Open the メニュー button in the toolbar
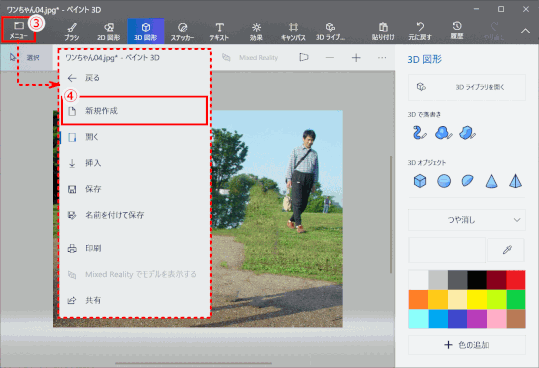The width and height of the screenshot is (539, 368). click(x=19, y=30)
